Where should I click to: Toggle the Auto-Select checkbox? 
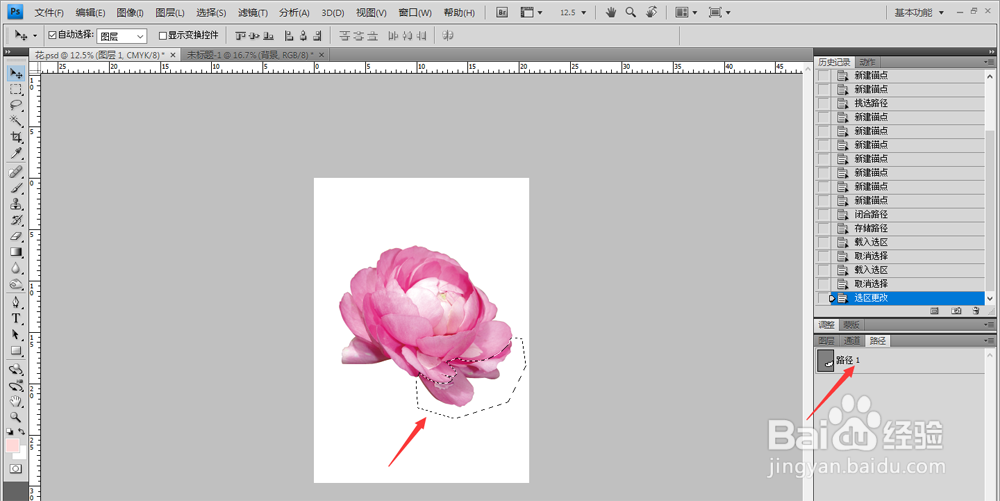pos(52,35)
